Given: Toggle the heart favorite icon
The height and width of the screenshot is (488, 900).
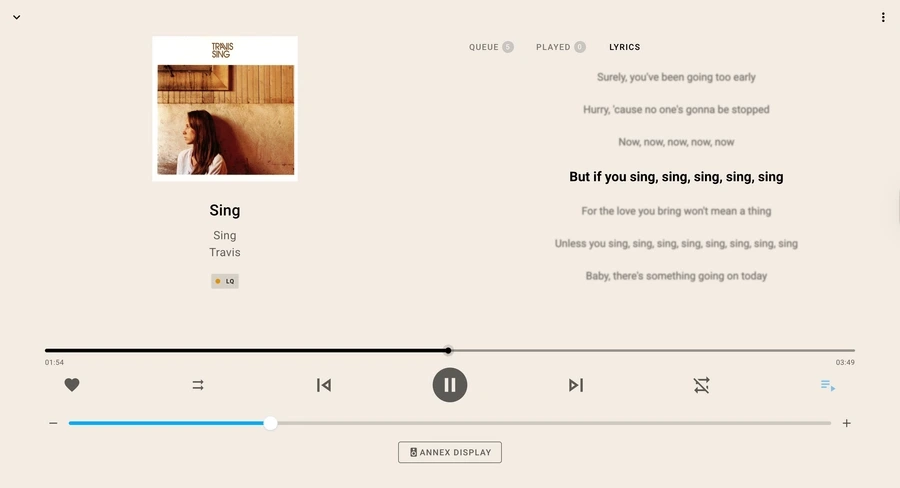Looking at the screenshot, I should [72, 385].
